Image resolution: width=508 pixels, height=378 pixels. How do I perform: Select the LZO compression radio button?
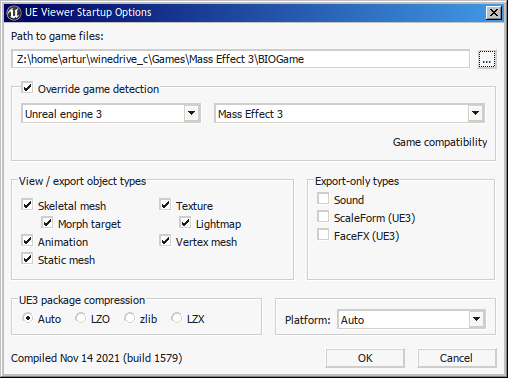pyautogui.click(x=80, y=318)
